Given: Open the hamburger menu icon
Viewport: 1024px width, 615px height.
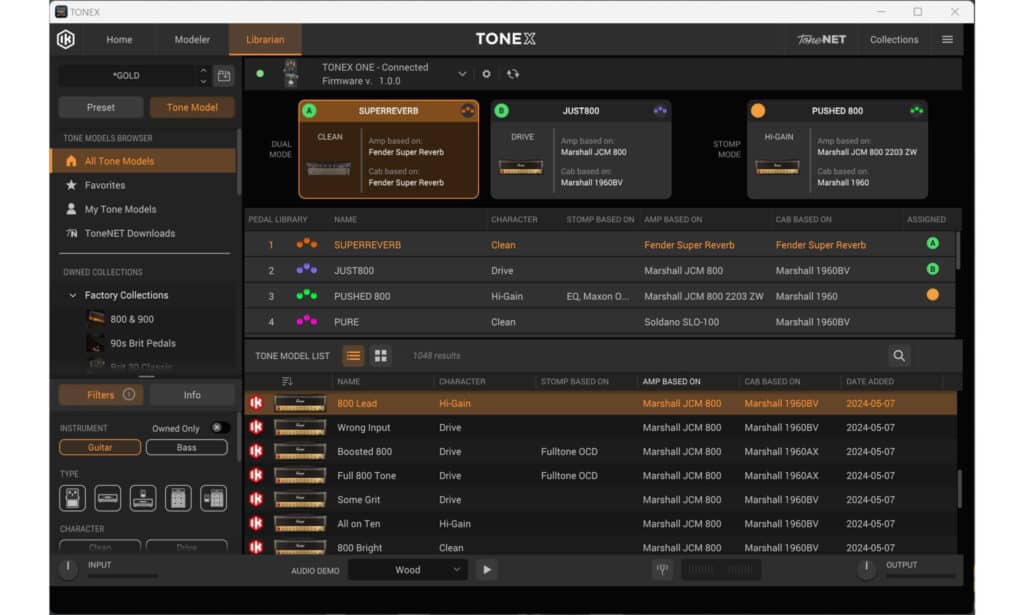Looking at the screenshot, I should coord(947,40).
